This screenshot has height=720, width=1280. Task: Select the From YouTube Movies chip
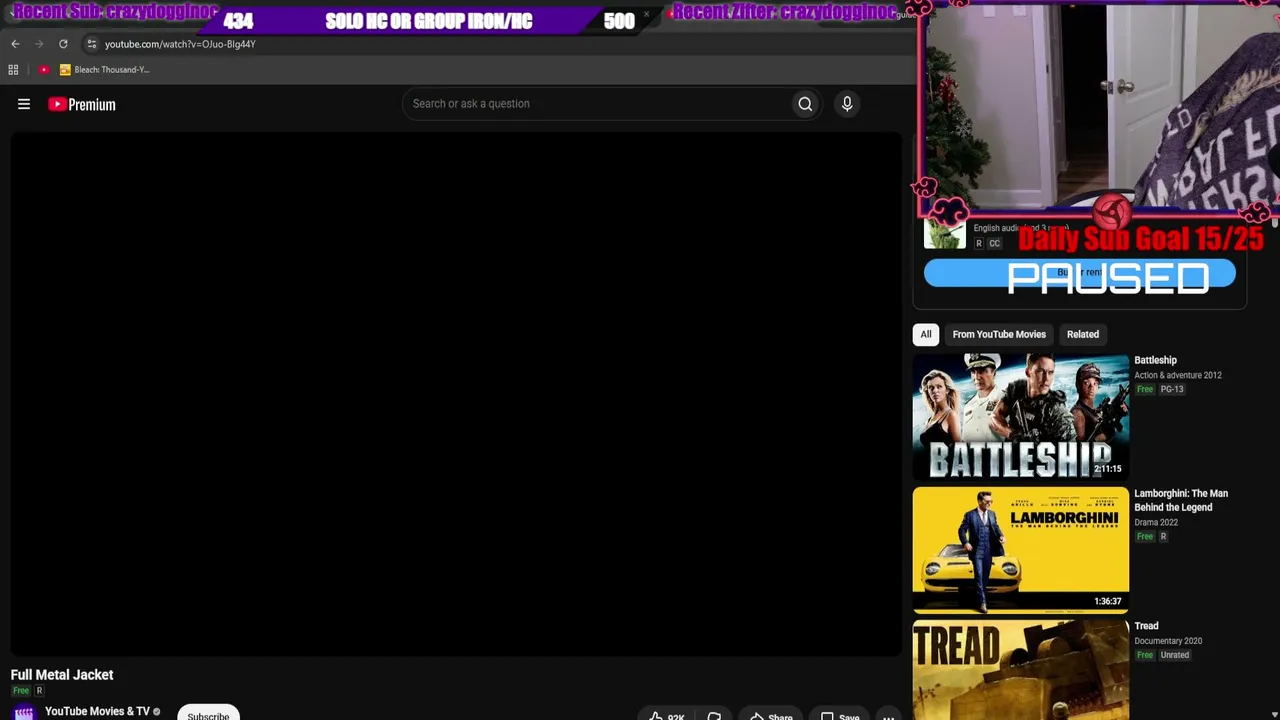click(999, 334)
